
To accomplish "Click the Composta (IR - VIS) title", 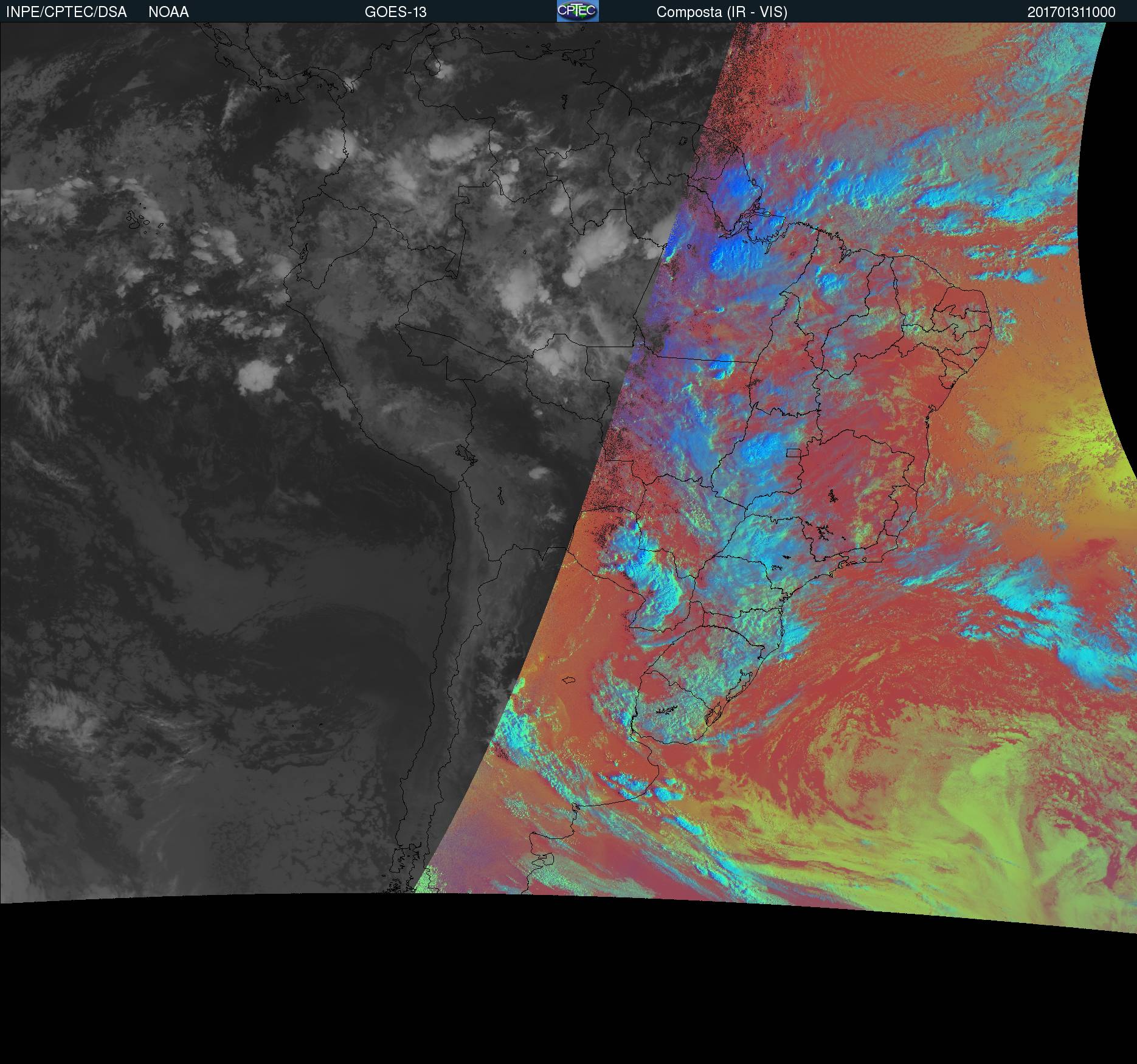I will pyautogui.click(x=722, y=12).
